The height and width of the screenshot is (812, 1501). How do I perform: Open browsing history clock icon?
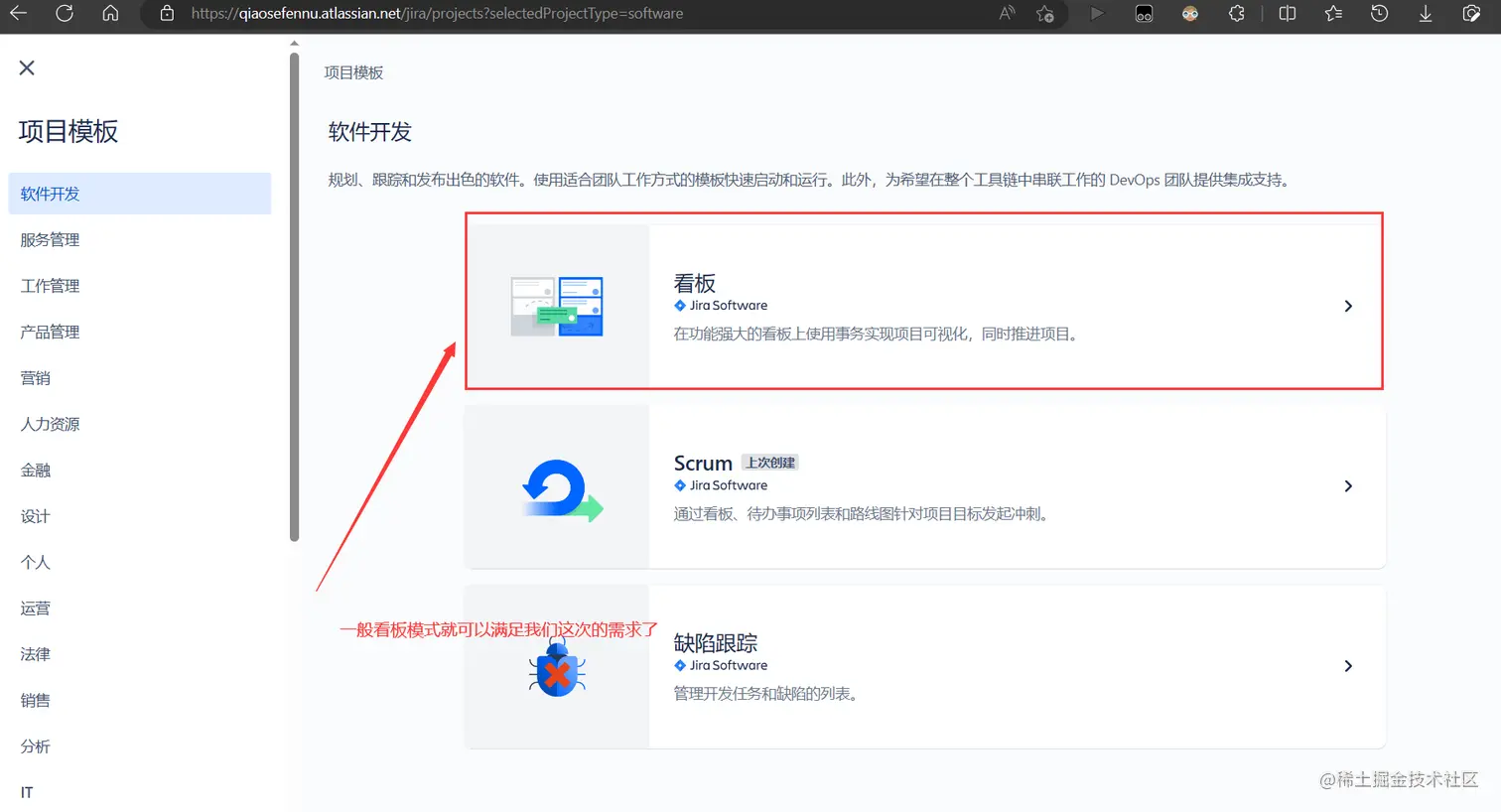(1379, 13)
